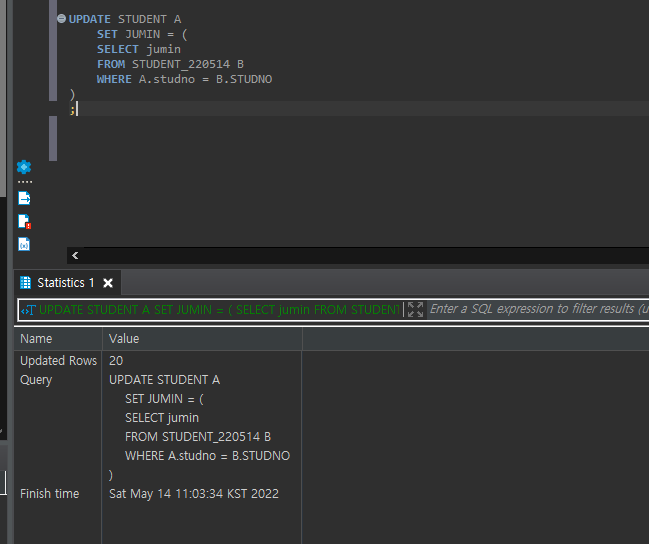The height and width of the screenshot is (544, 649).
Task: Click 'SELECT jumin' in the results Query value
Action: coord(162,418)
